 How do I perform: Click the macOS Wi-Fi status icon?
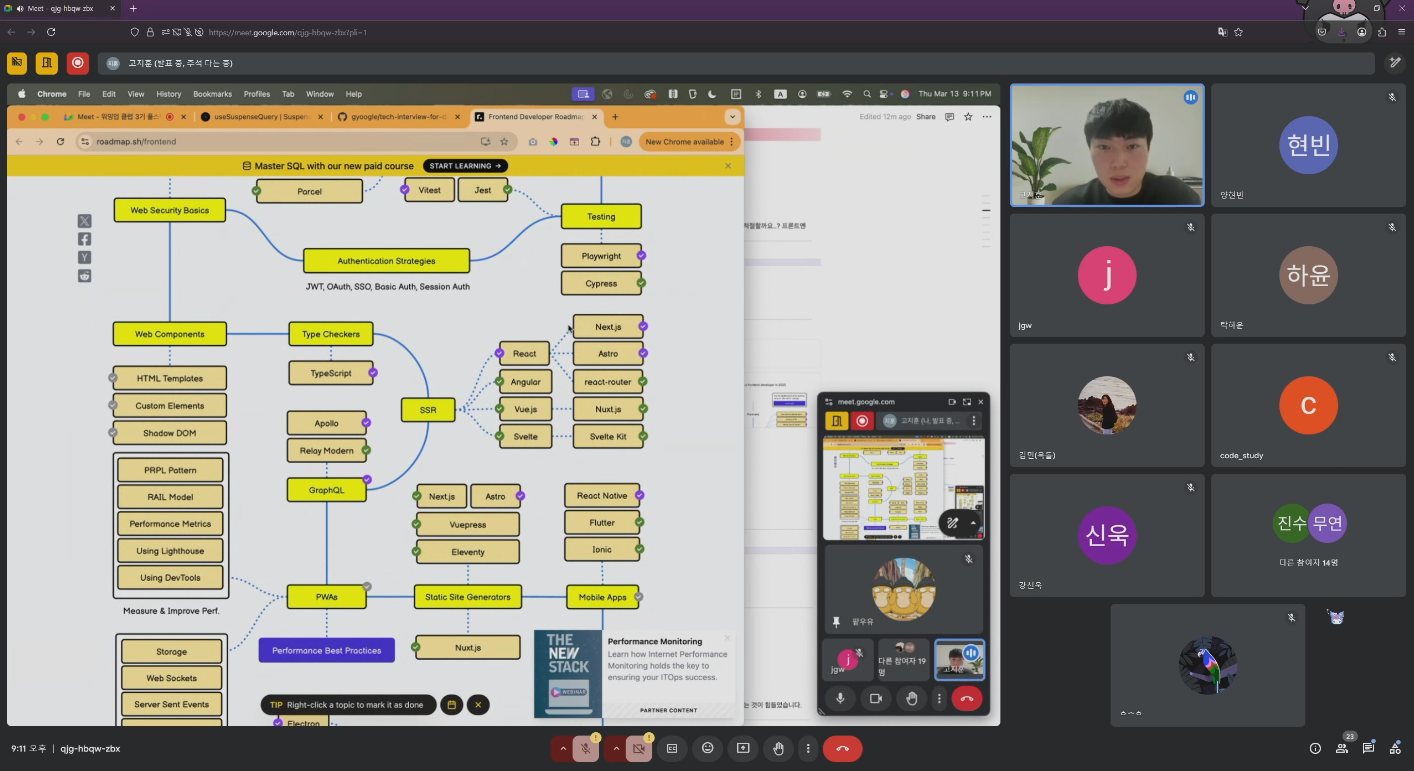tap(847, 94)
